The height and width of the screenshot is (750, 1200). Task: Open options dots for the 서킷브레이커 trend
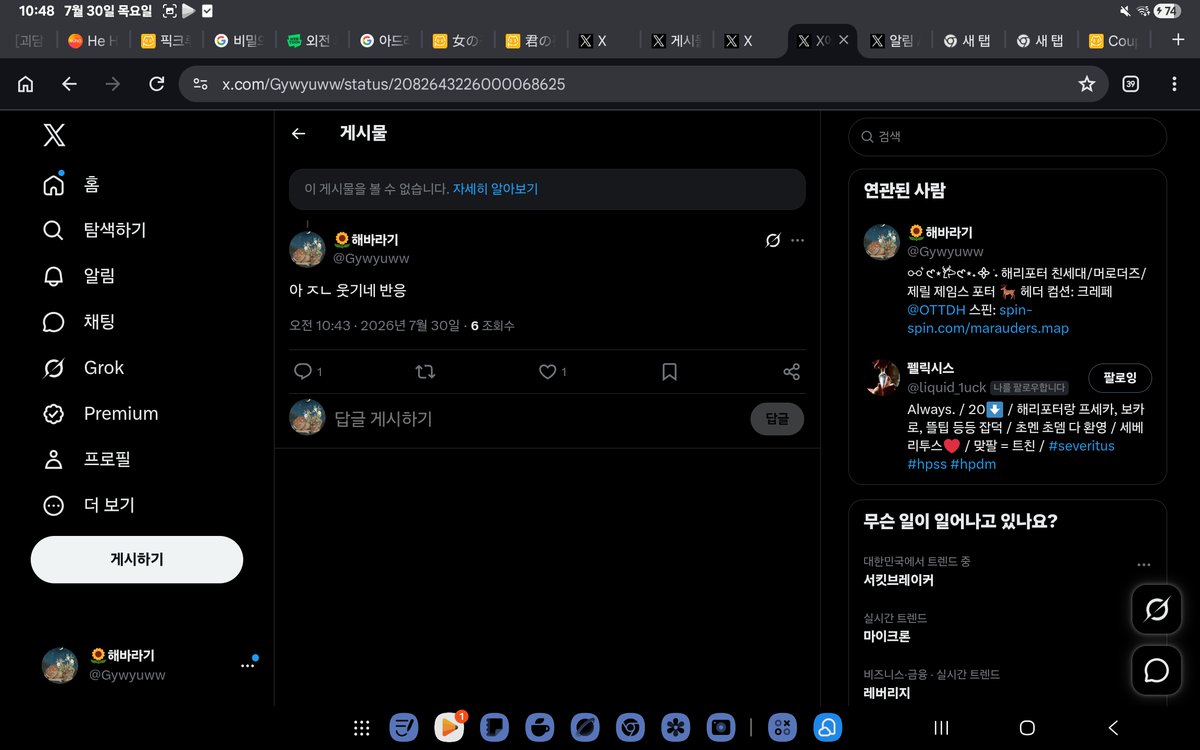coord(1144,565)
